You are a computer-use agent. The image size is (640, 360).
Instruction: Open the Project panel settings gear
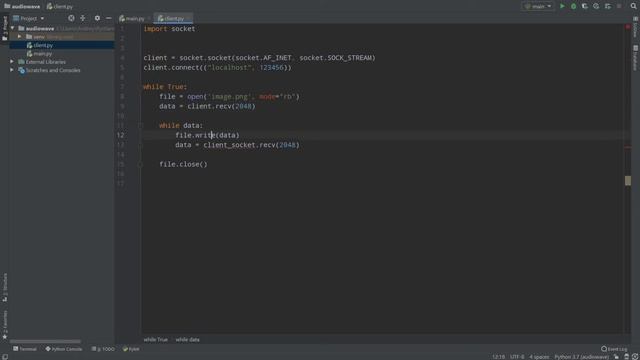click(x=97, y=18)
